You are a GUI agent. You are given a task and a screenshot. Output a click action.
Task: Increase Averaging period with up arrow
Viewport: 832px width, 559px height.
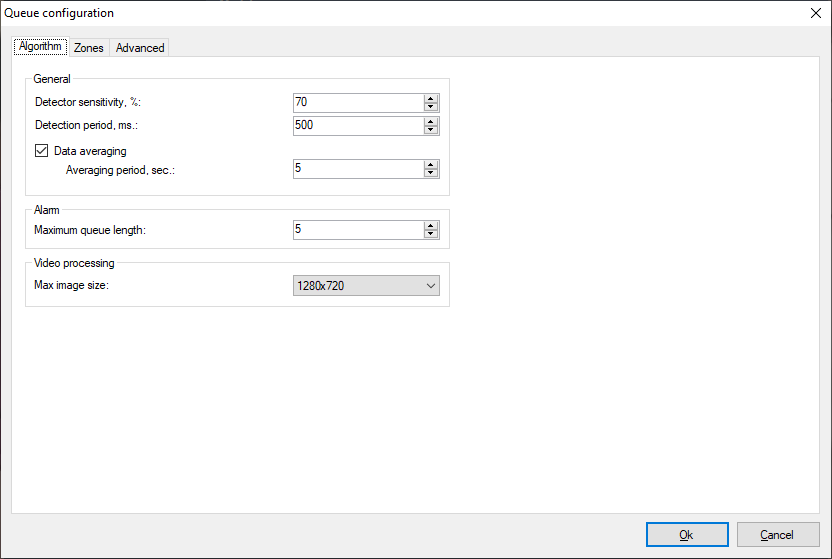(x=431, y=164)
